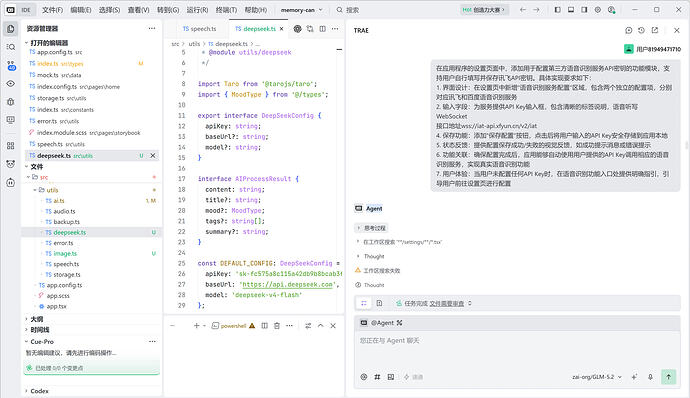The image size is (690, 398).
Task: Click the AI icon in editor toolbar
Action: click(x=297, y=29)
